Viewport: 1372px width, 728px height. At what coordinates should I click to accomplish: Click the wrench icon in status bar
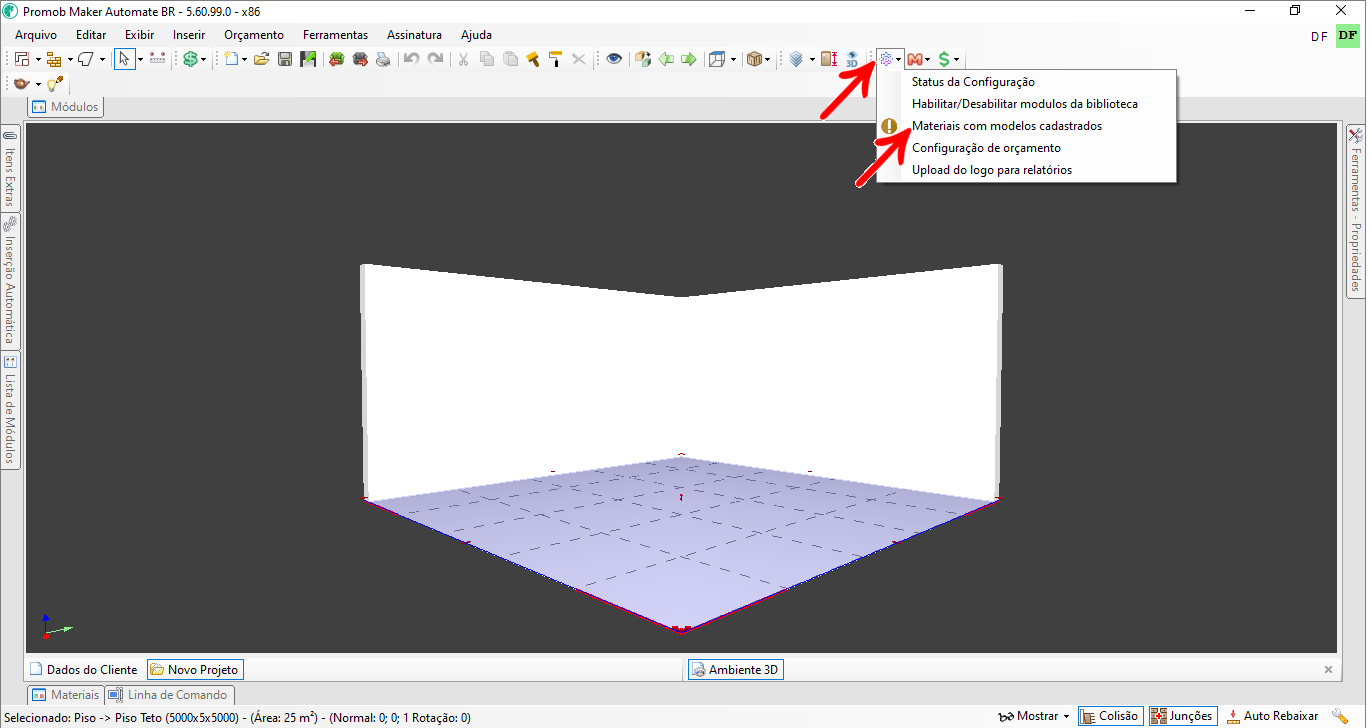click(1340, 716)
